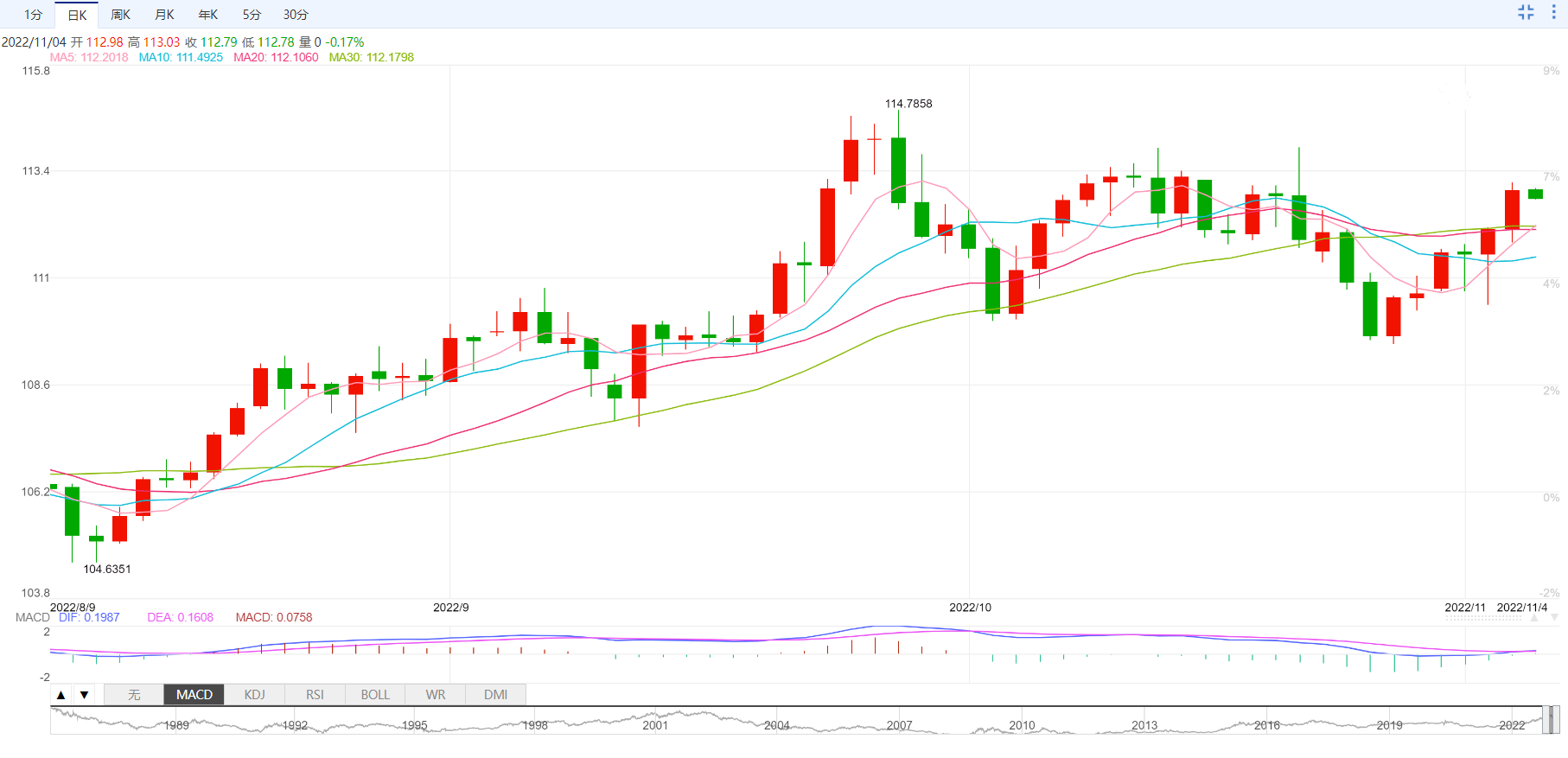Click the gray up triangle beside MACD panel
Screen dimensions: 1568x758
(x=1534, y=618)
